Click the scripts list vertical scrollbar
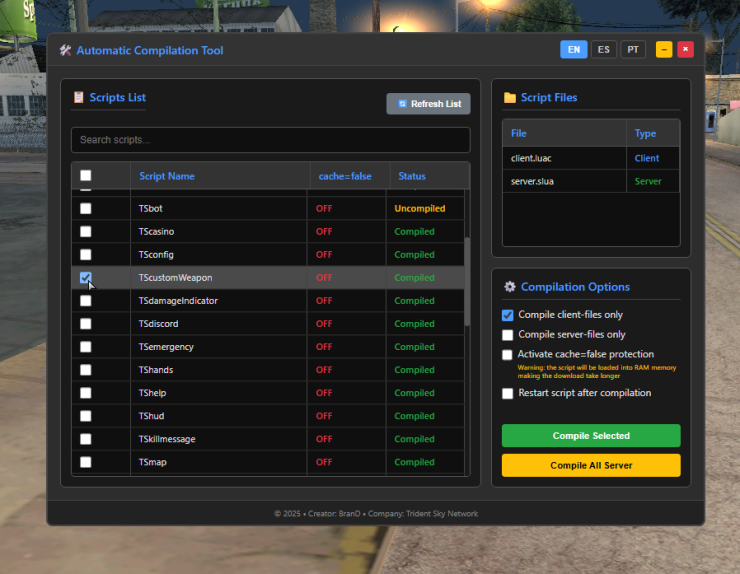Image resolution: width=740 pixels, height=574 pixels. click(467, 282)
